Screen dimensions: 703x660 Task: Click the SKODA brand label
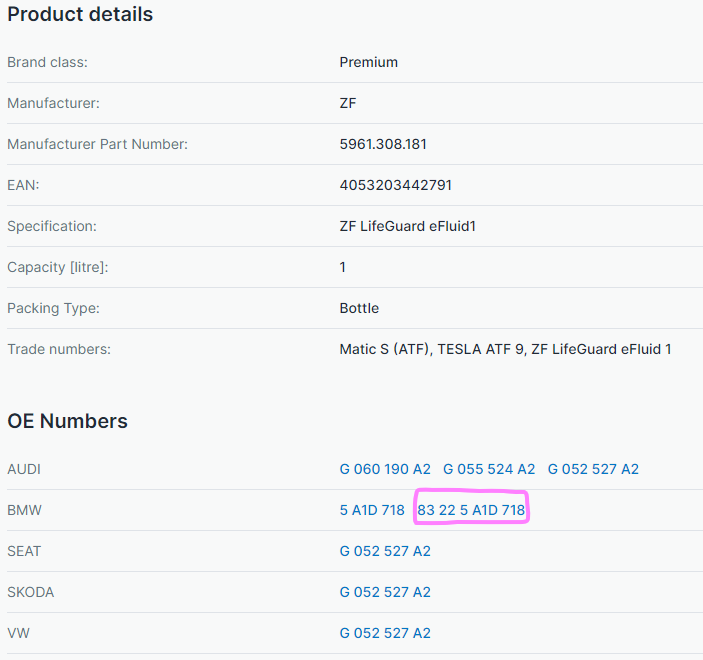(30, 592)
